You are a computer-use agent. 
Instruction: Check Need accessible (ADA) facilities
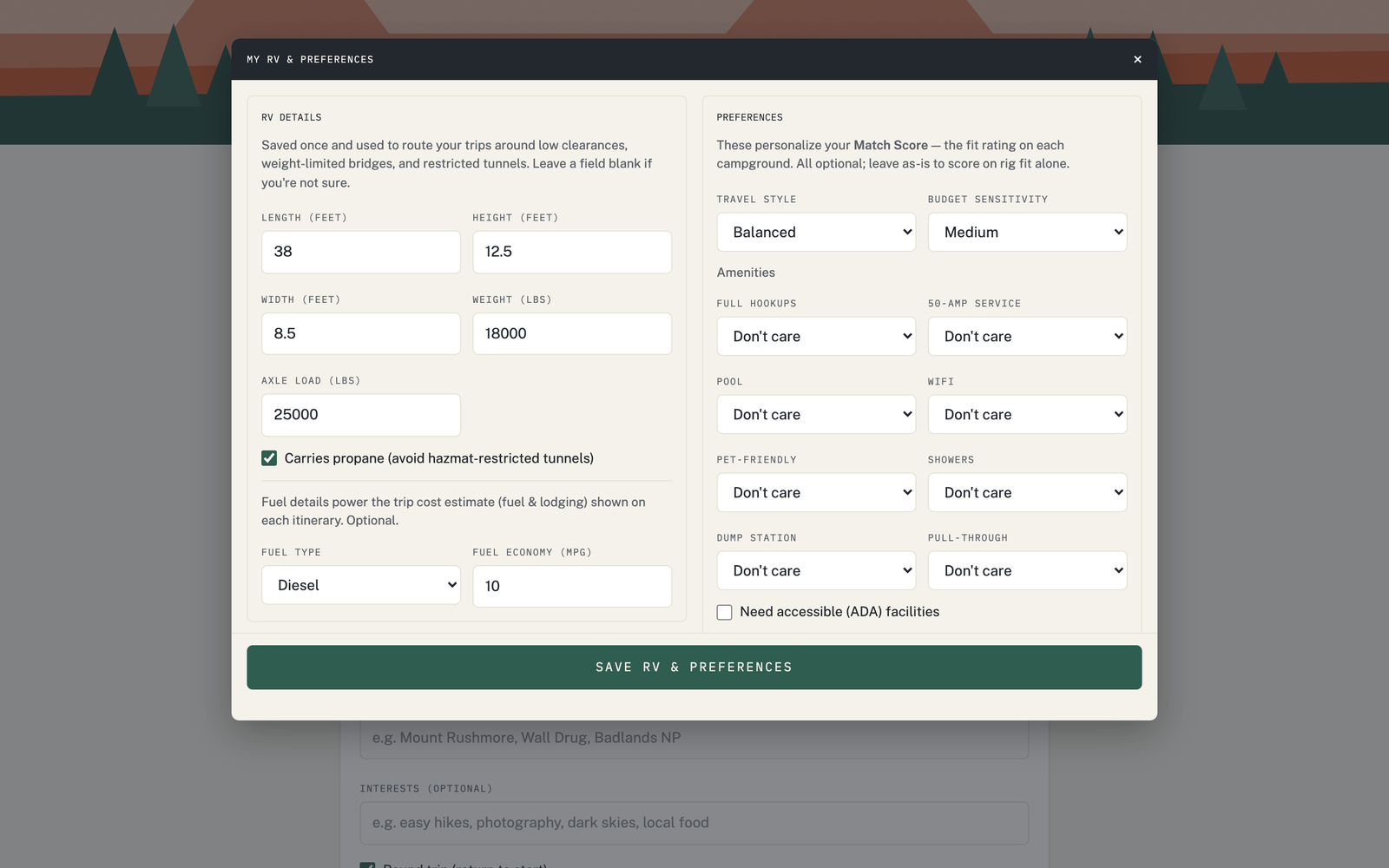(x=724, y=612)
